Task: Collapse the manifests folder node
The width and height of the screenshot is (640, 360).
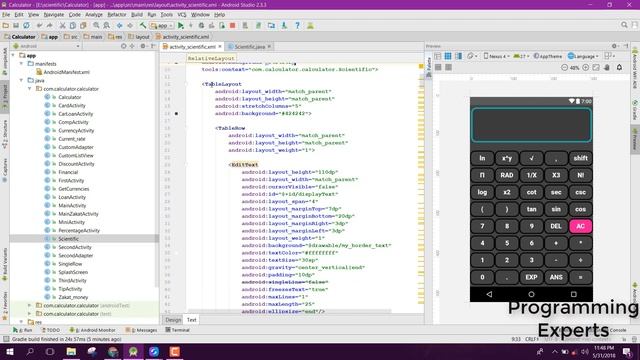Action: tap(22, 64)
